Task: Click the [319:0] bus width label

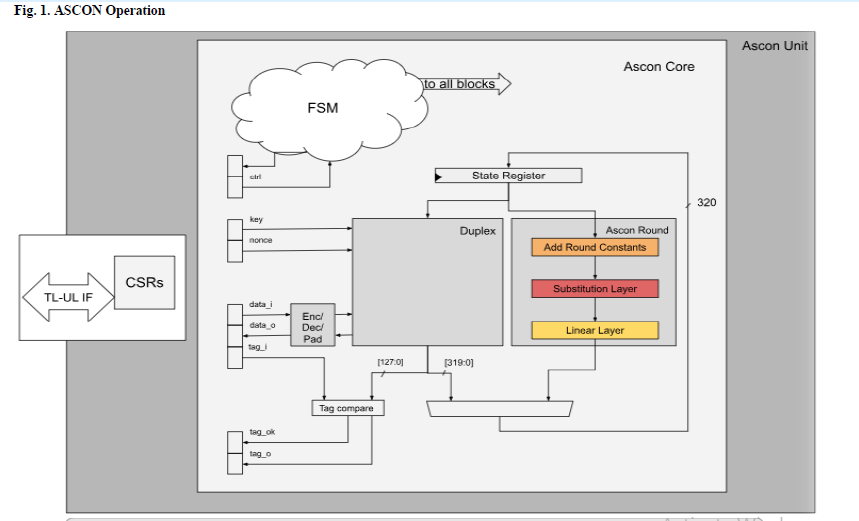Action: (458, 362)
